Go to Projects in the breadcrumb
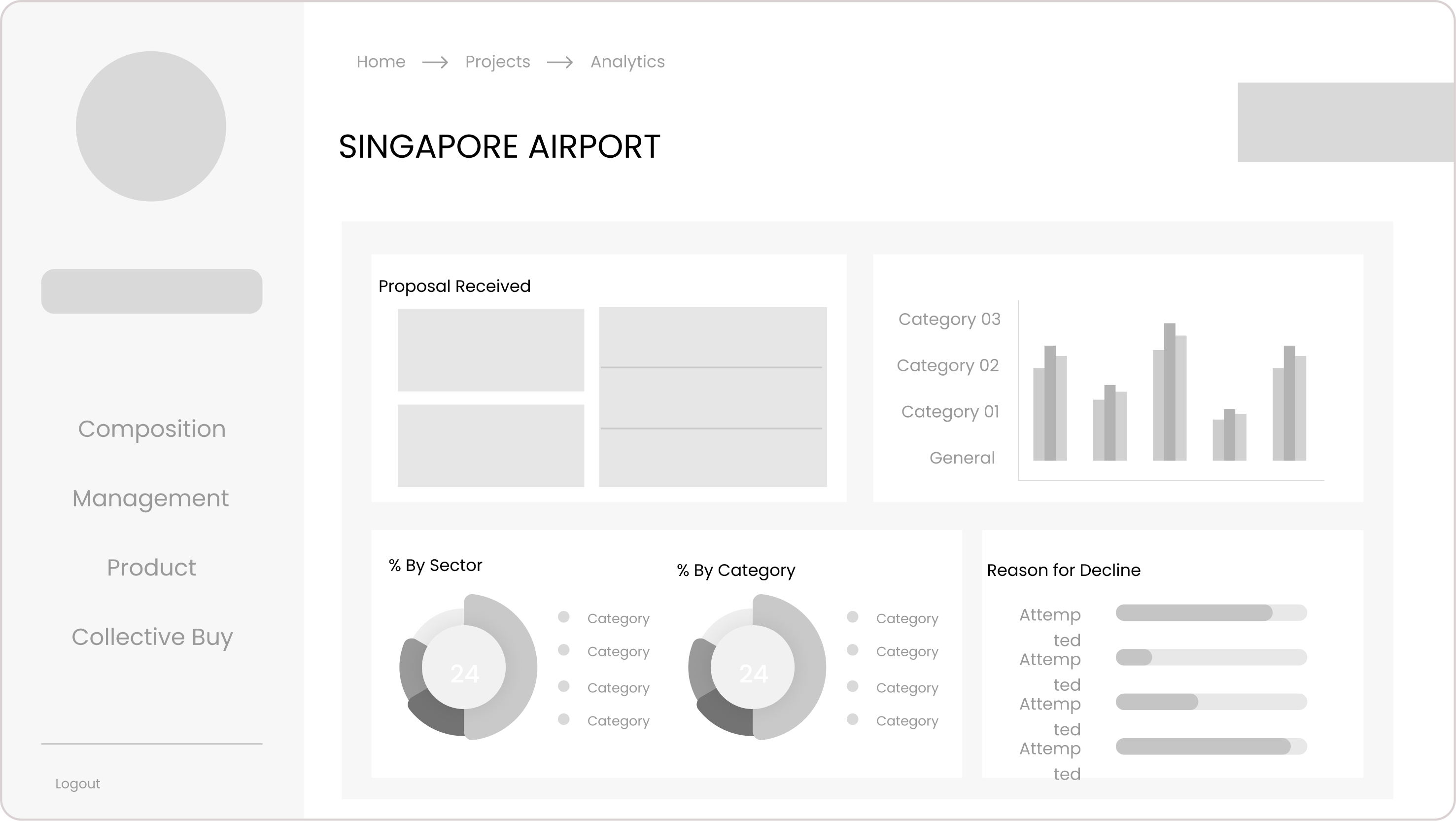This screenshot has height=821, width=1456. pyautogui.click(x=497, y=62)
